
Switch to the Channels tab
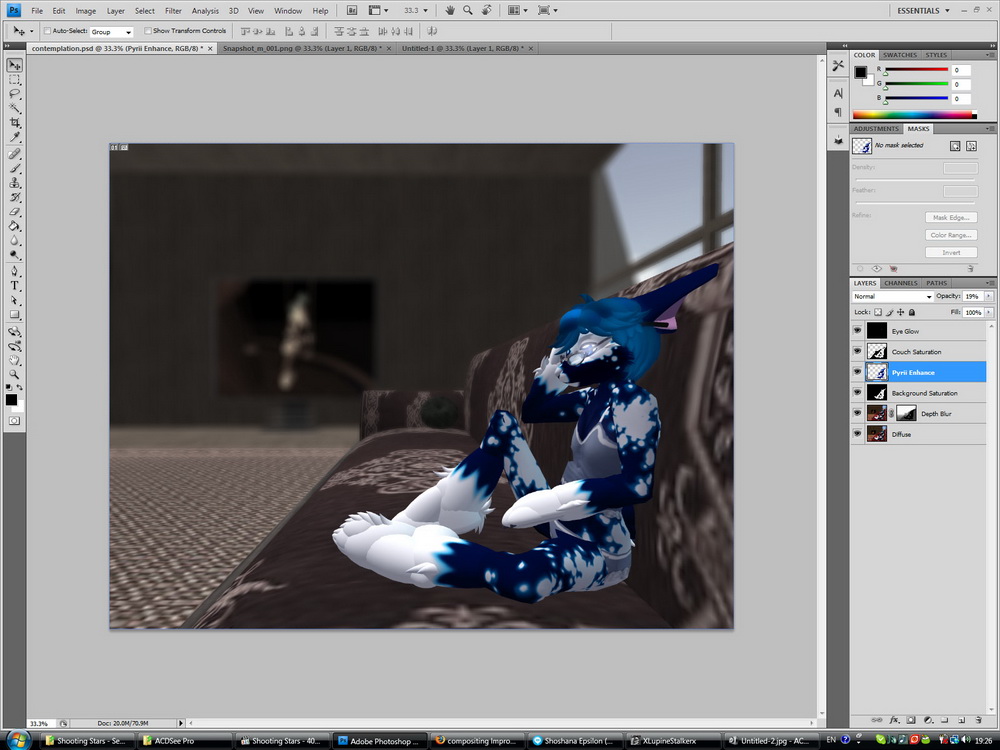click(x=901, y=283)
